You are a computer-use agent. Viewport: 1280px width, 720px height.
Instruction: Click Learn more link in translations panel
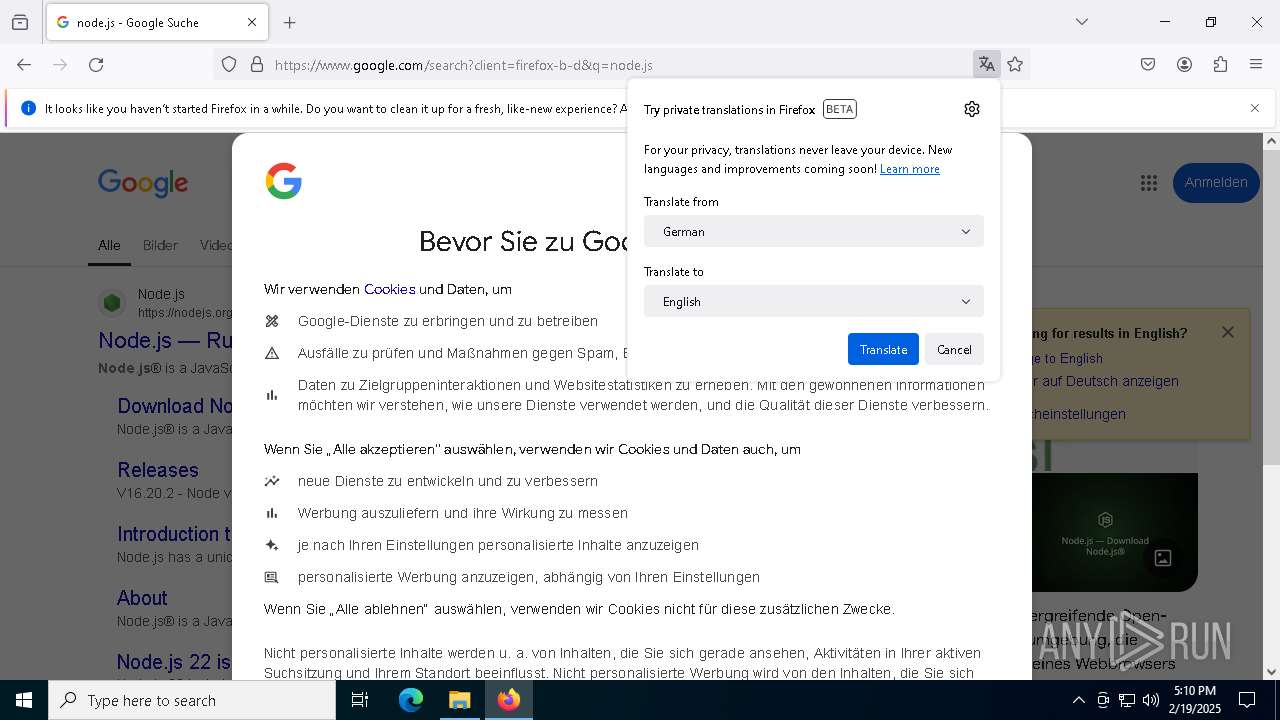click(910, 169)
